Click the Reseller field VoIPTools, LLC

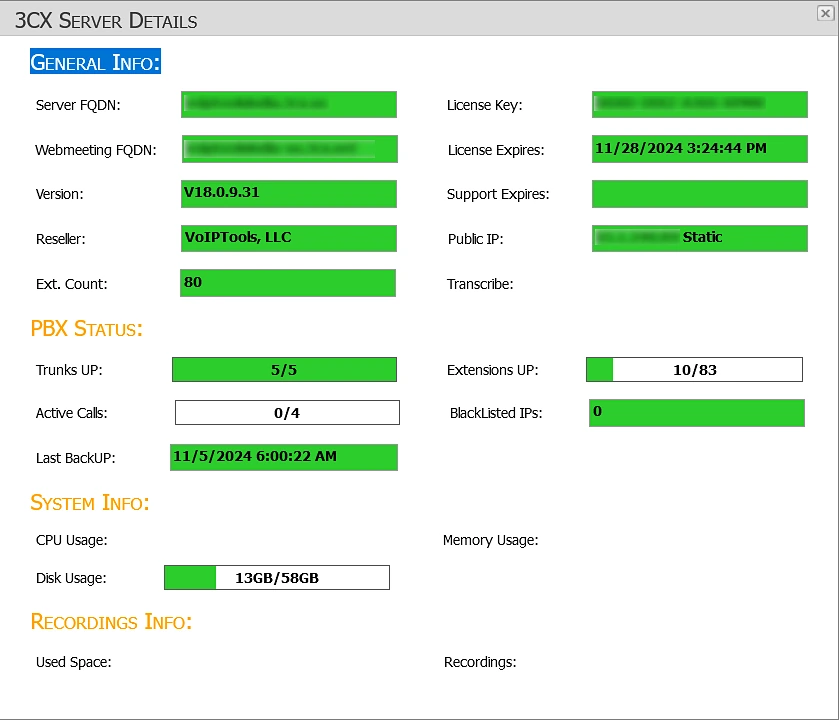click(x=289, y=238)
